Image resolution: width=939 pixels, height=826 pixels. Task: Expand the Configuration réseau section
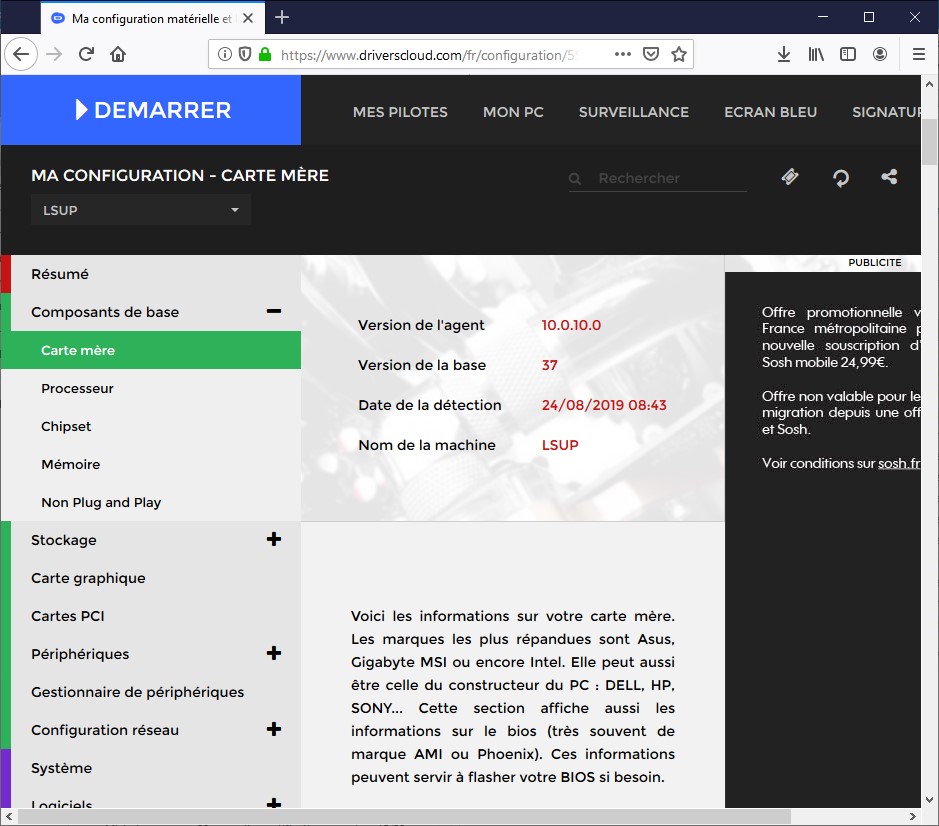(273, 730)
